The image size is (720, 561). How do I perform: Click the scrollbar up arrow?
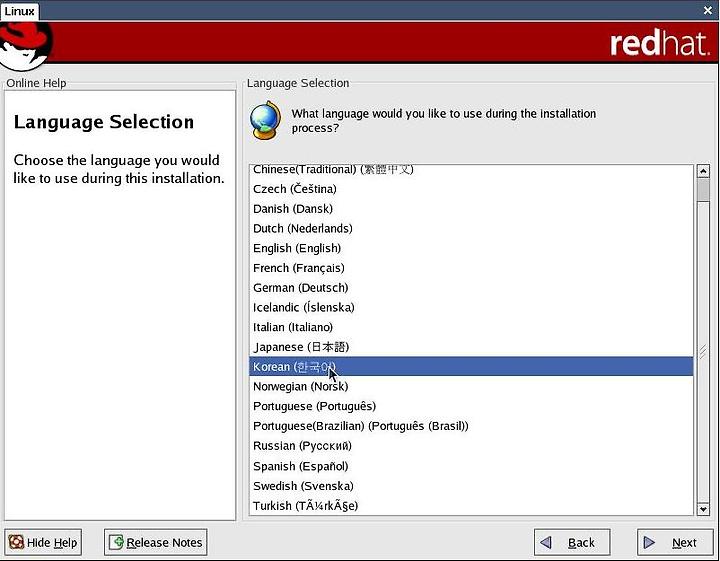click(703, 172)
